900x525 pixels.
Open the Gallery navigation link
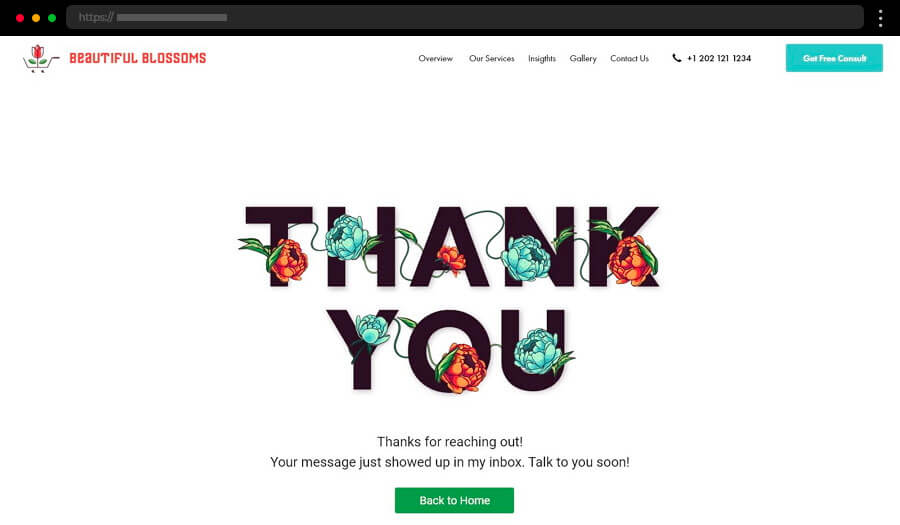pos(583,59)
